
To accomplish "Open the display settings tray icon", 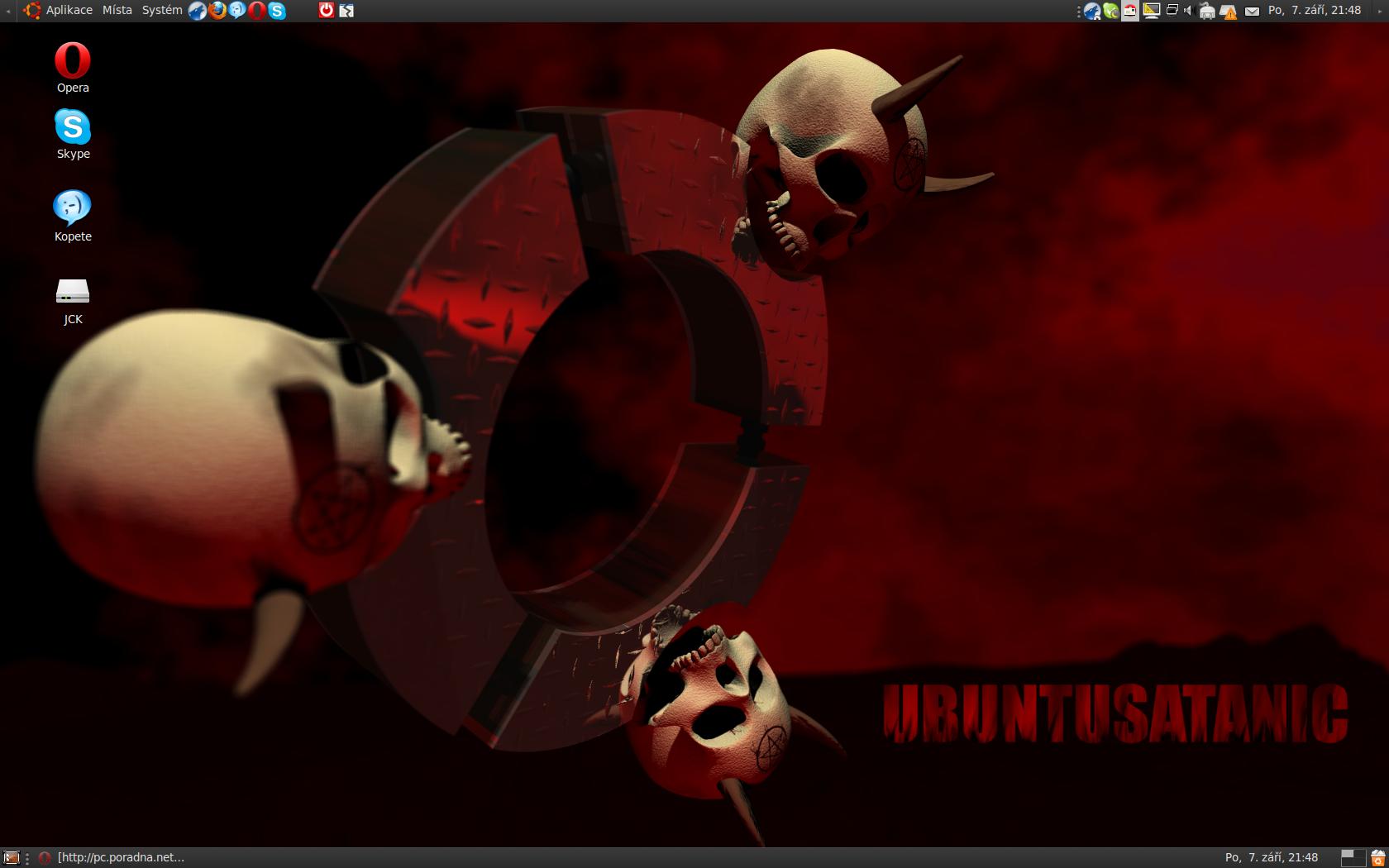I will pos(1151,11).
